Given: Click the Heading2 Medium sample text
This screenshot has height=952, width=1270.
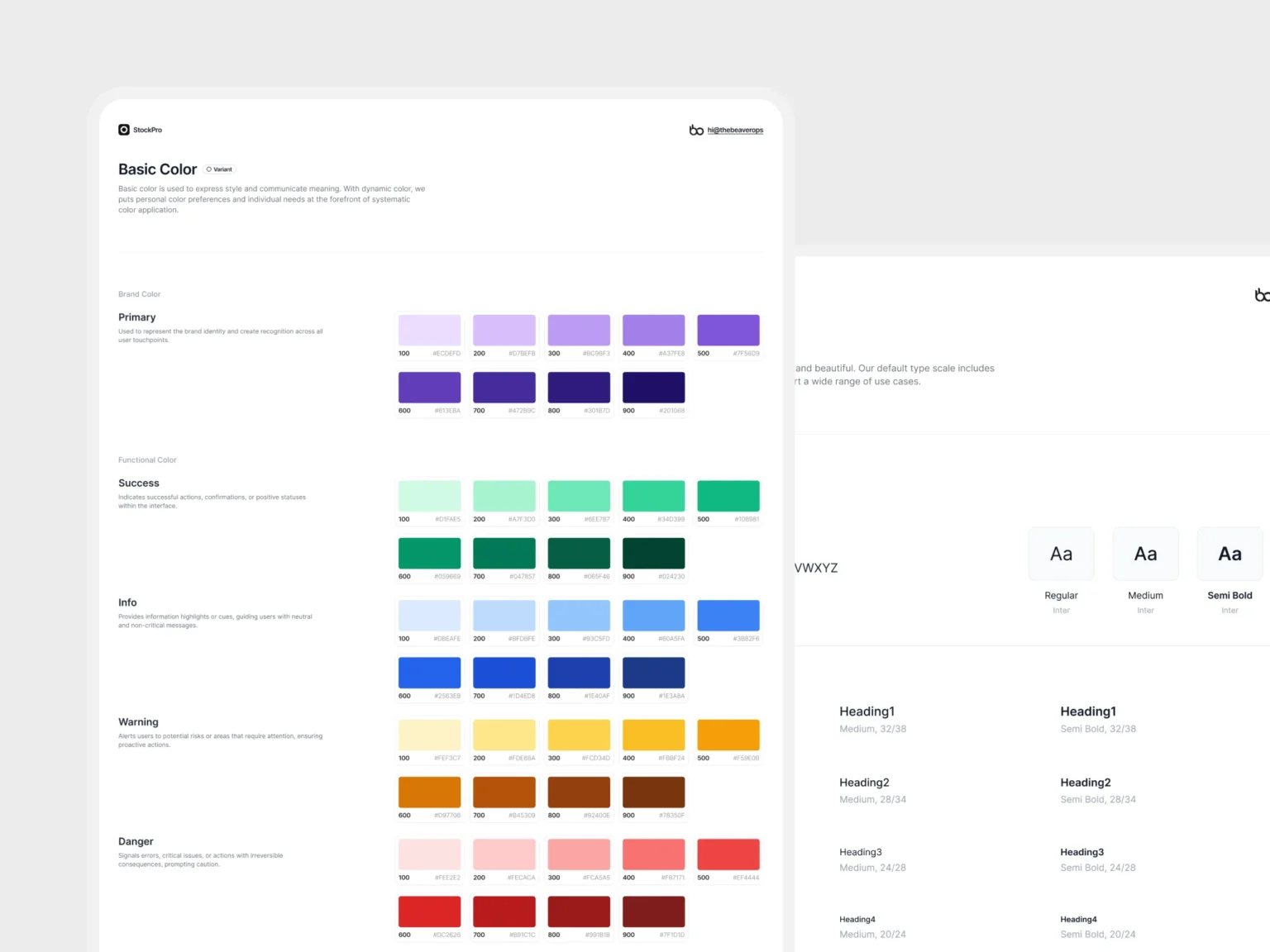Looking at the screenshot, I should [864, 783].
